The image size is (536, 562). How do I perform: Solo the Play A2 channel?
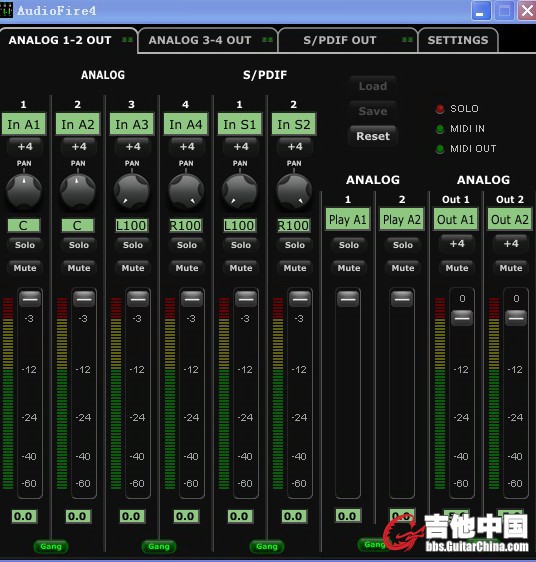point(403,245)
